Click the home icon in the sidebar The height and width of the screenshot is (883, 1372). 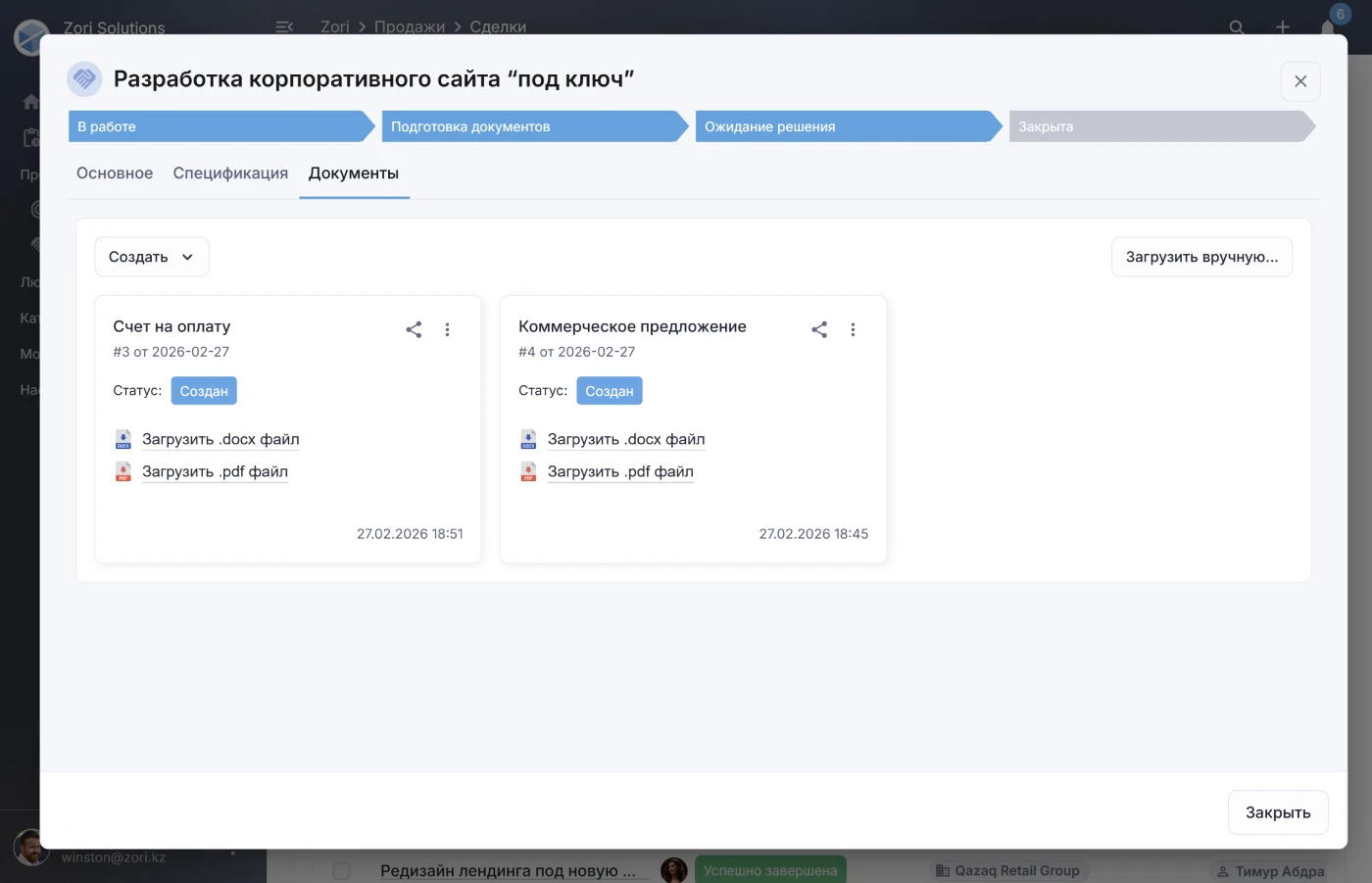[32, 101]
